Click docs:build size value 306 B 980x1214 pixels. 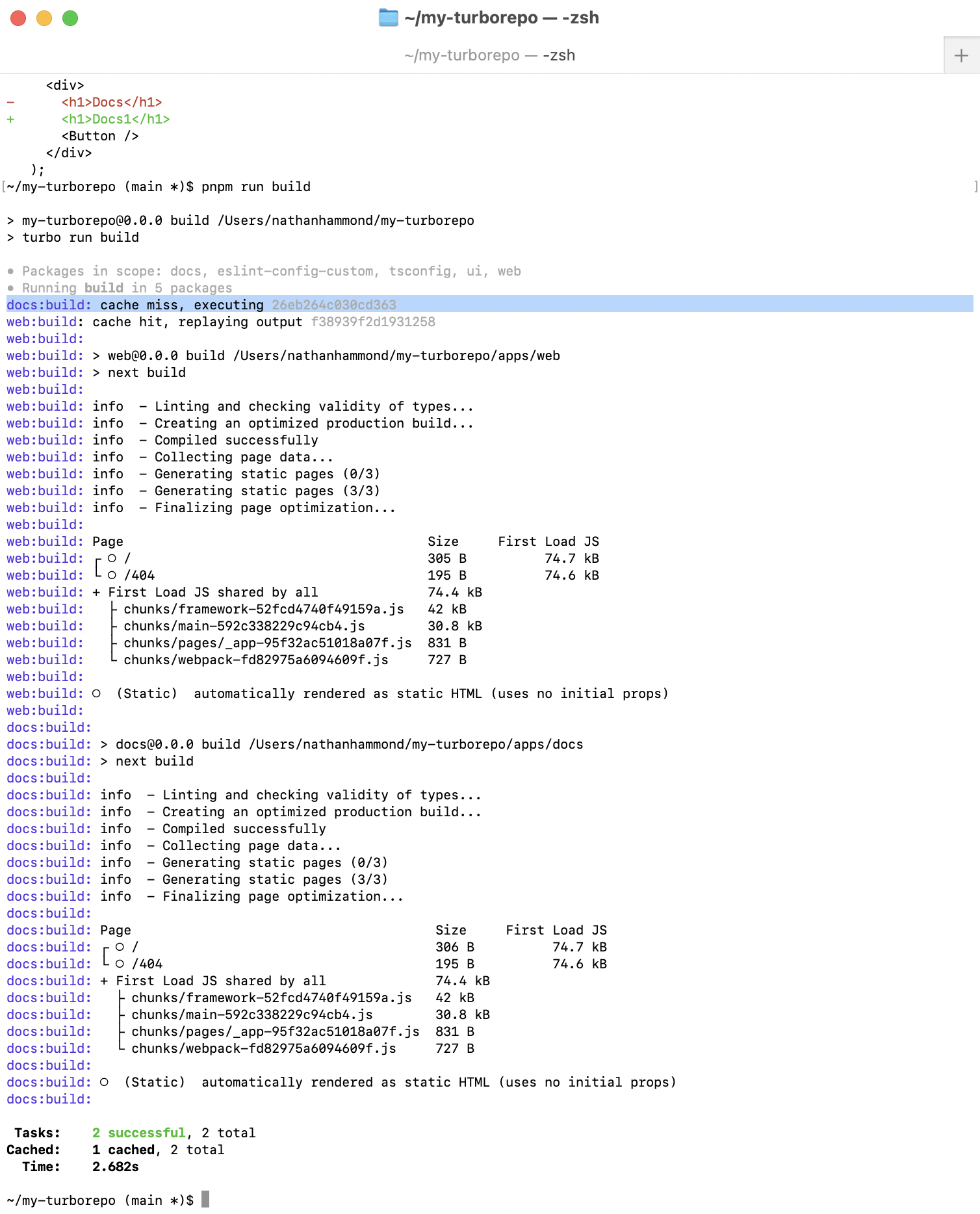455,947
